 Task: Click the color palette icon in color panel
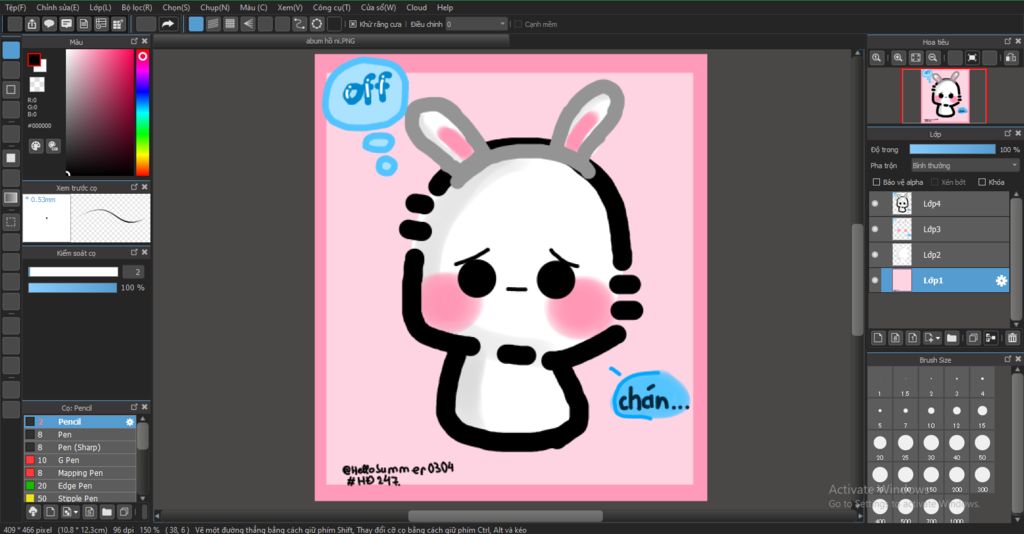tap(36, 146)
